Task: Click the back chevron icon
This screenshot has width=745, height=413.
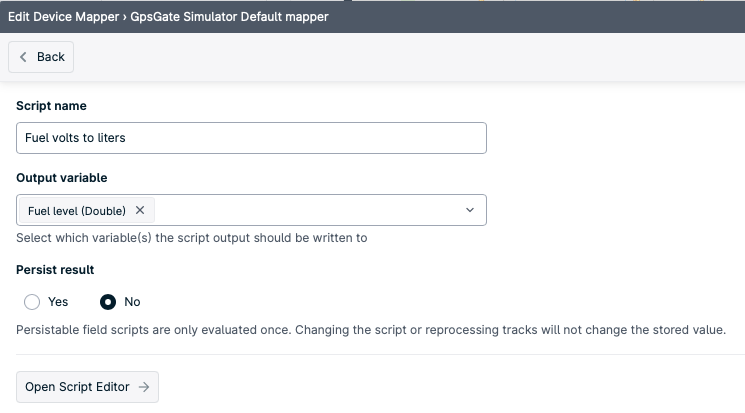Action: 24,57
